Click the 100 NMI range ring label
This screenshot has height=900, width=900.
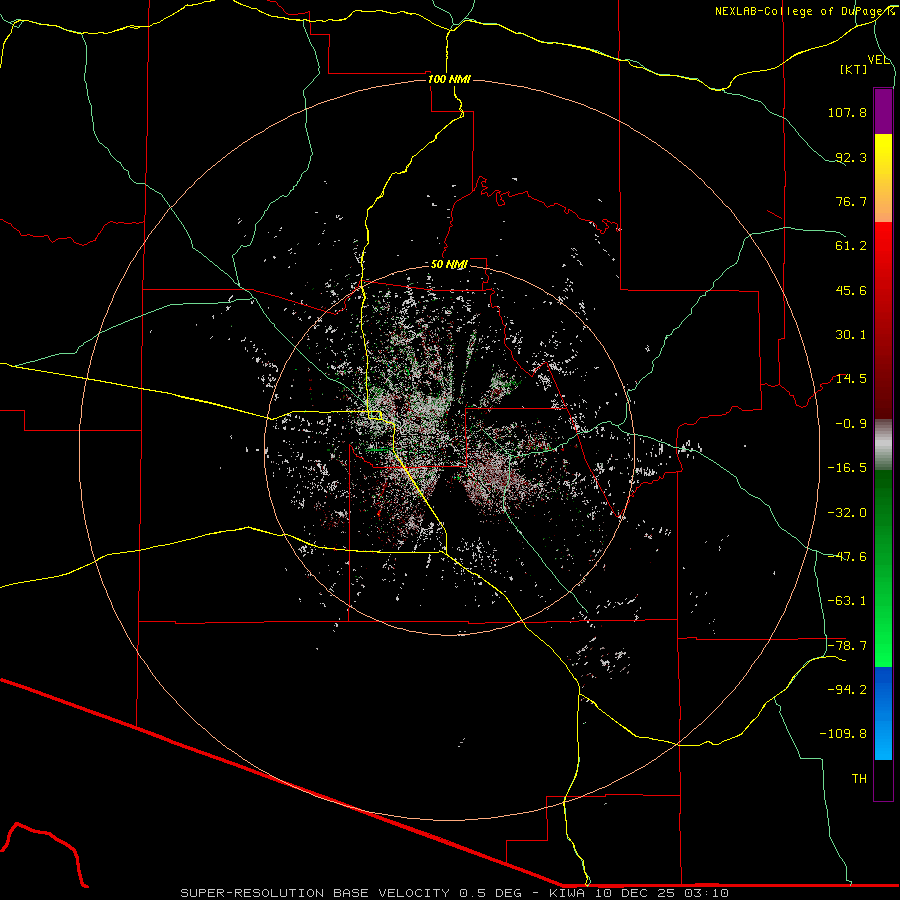coord(449,79)
